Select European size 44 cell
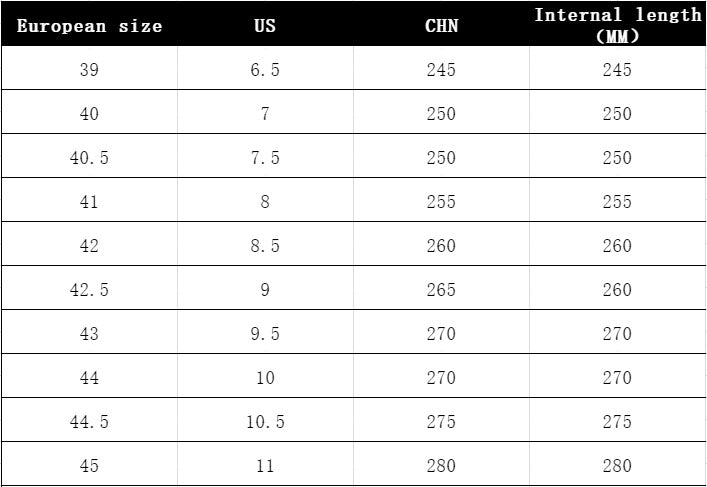The image size is (707, 487). [x=89, y=377]
